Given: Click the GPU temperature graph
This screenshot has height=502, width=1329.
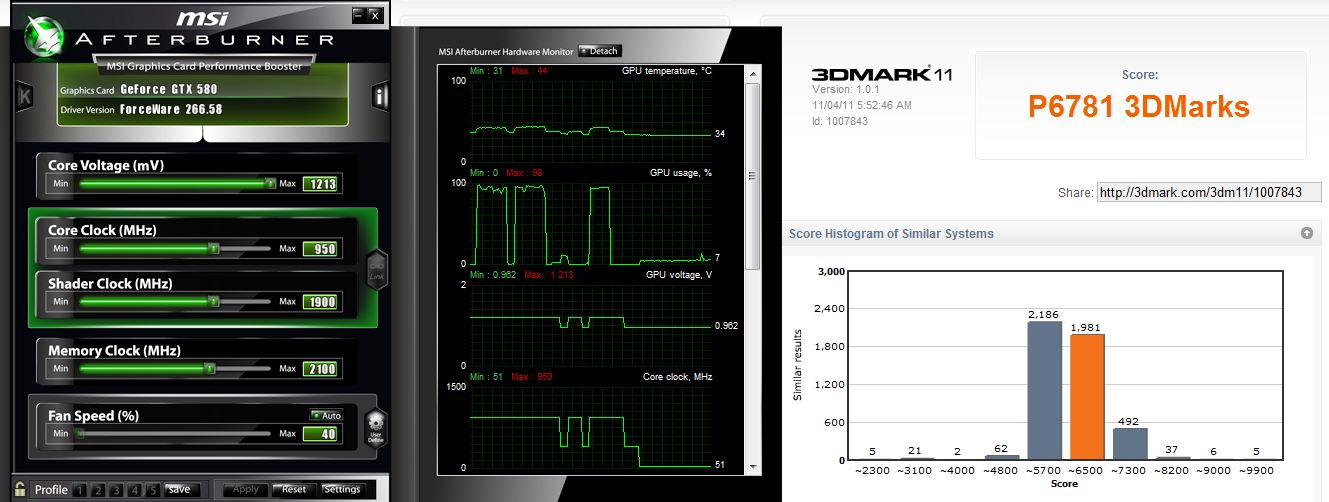Looking at the screenshot, I should [589, 121].
